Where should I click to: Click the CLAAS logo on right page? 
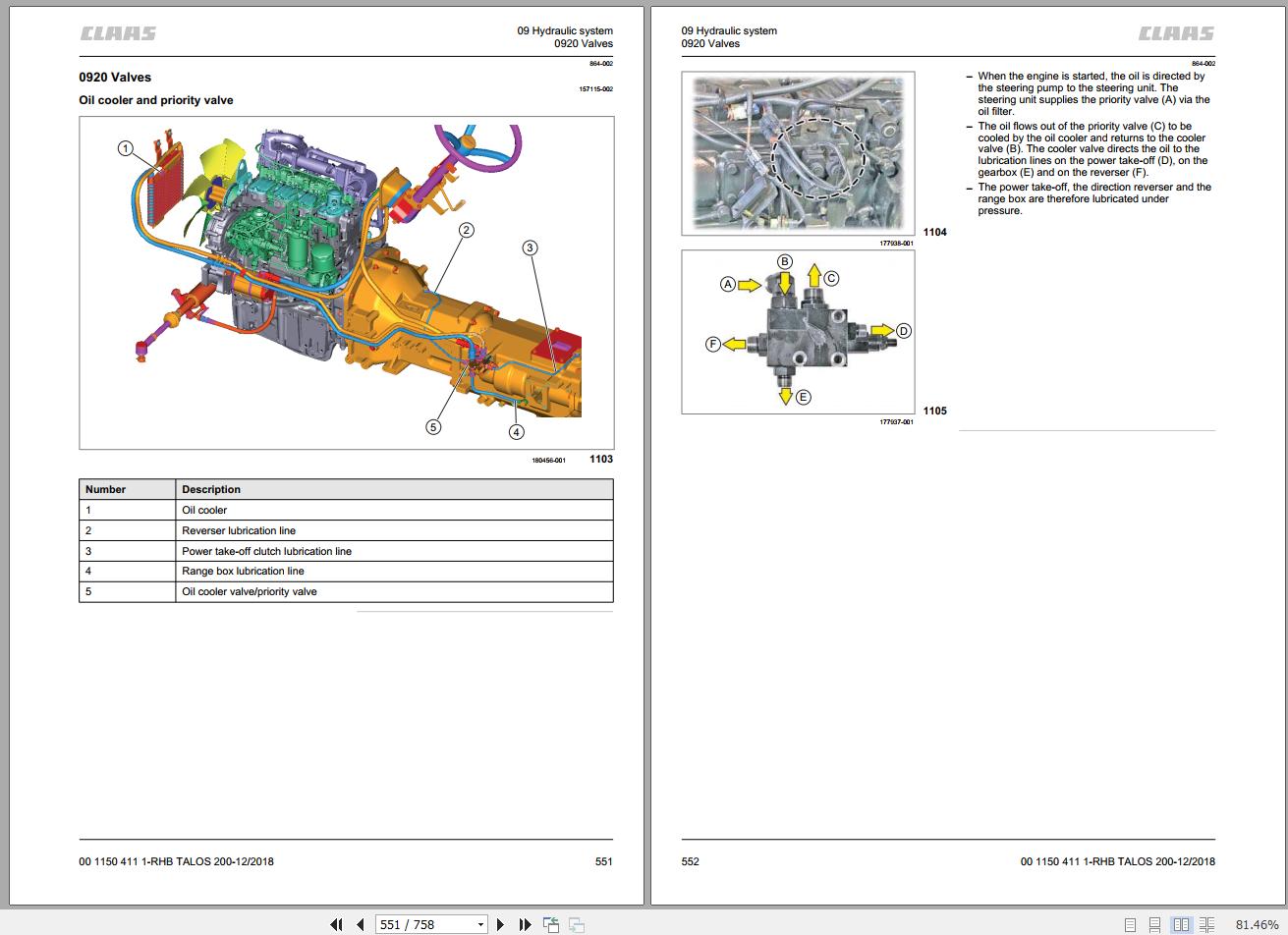[1176, 34]
